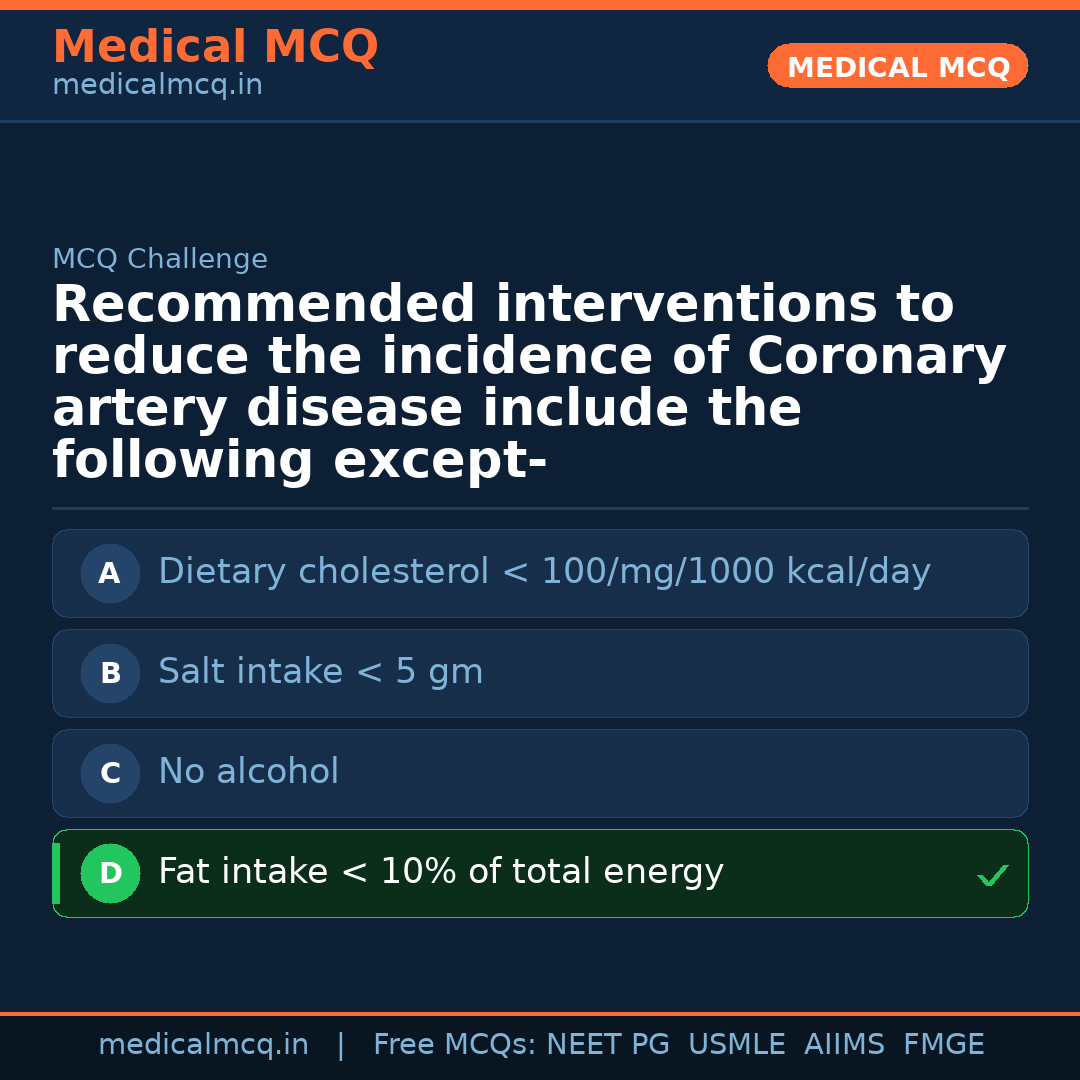The image size is (1080, 1080).
Task: Click the USMLE footer text
Action: pos(736,1045)
